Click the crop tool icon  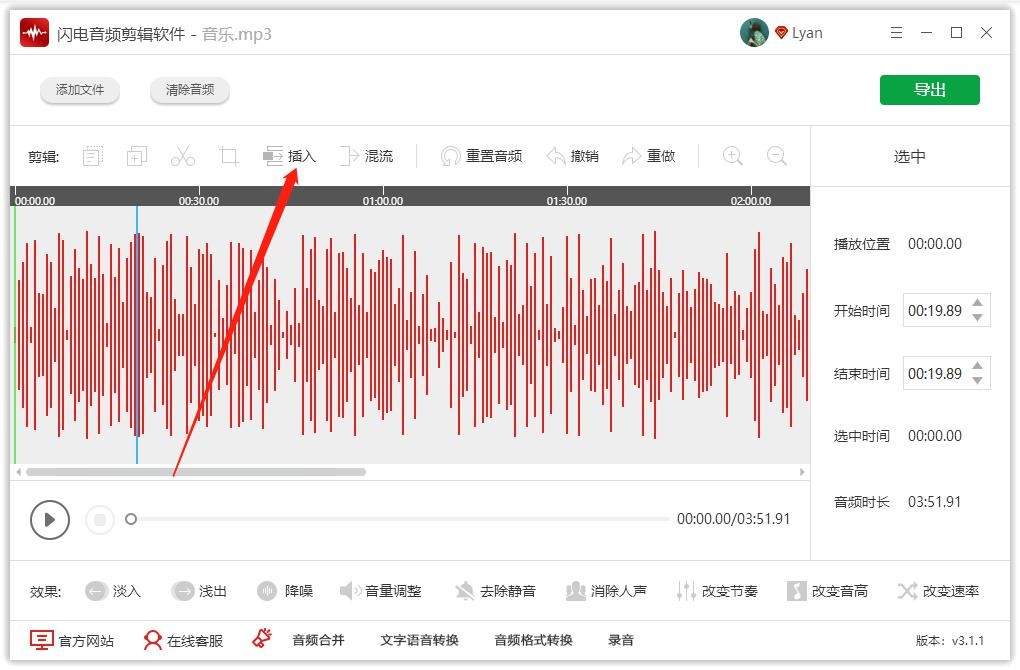coord(229,156)
